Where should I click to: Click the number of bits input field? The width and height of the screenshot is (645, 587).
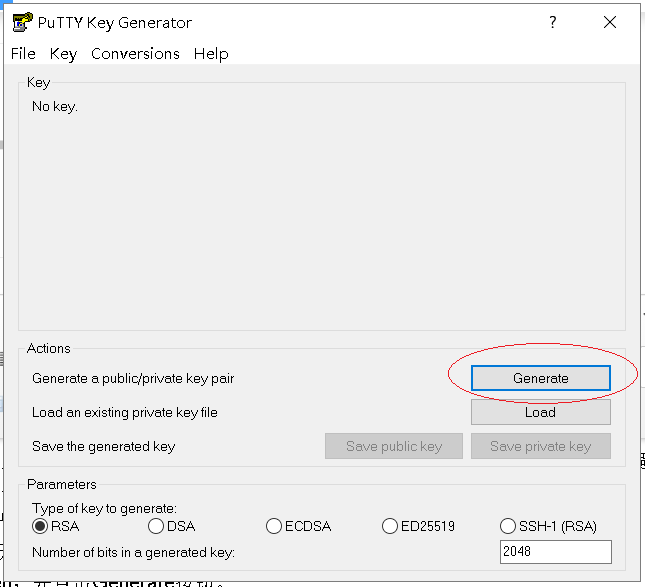click(555, 552)
